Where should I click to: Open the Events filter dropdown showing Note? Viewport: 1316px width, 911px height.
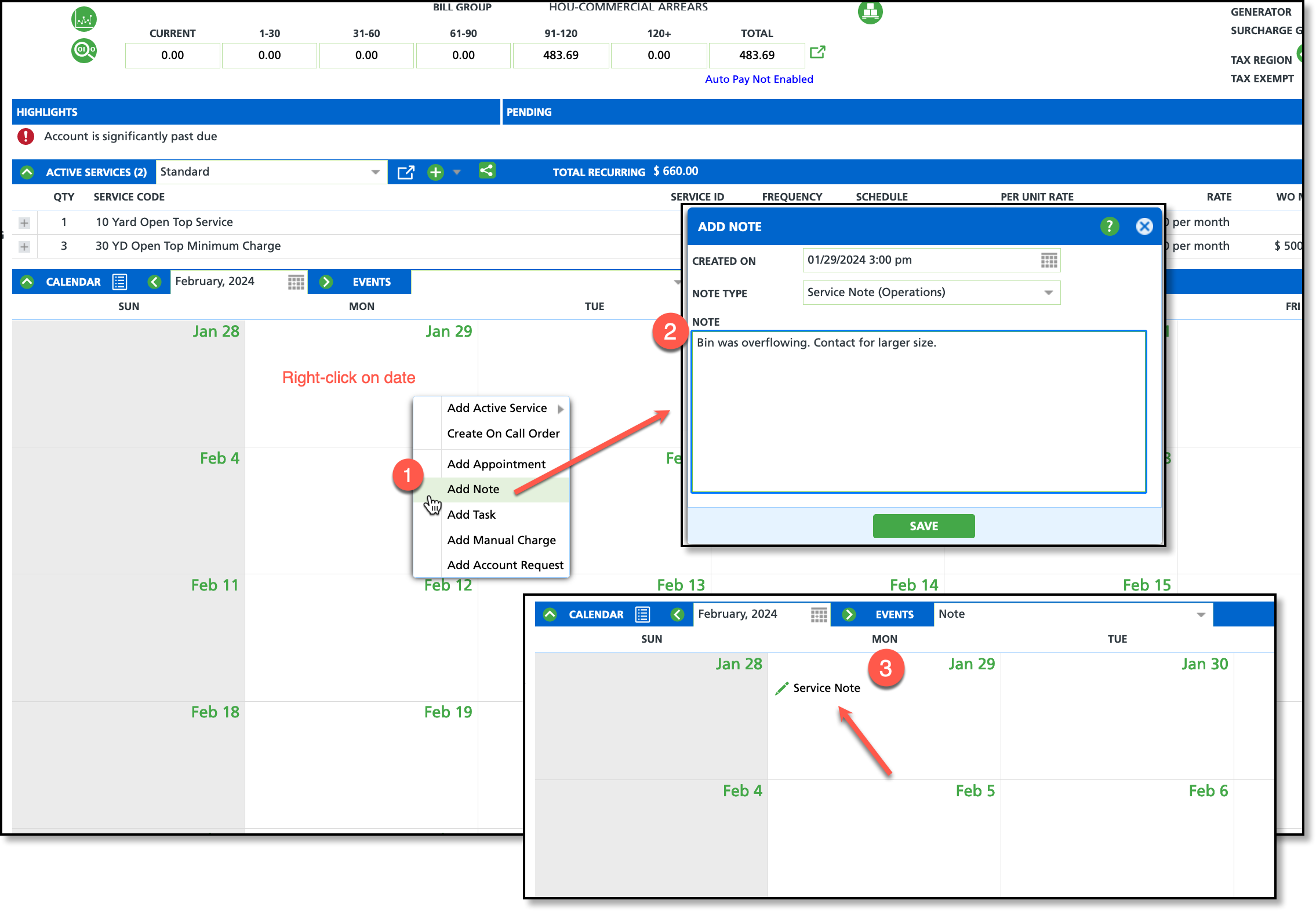tap(1201, 615)
